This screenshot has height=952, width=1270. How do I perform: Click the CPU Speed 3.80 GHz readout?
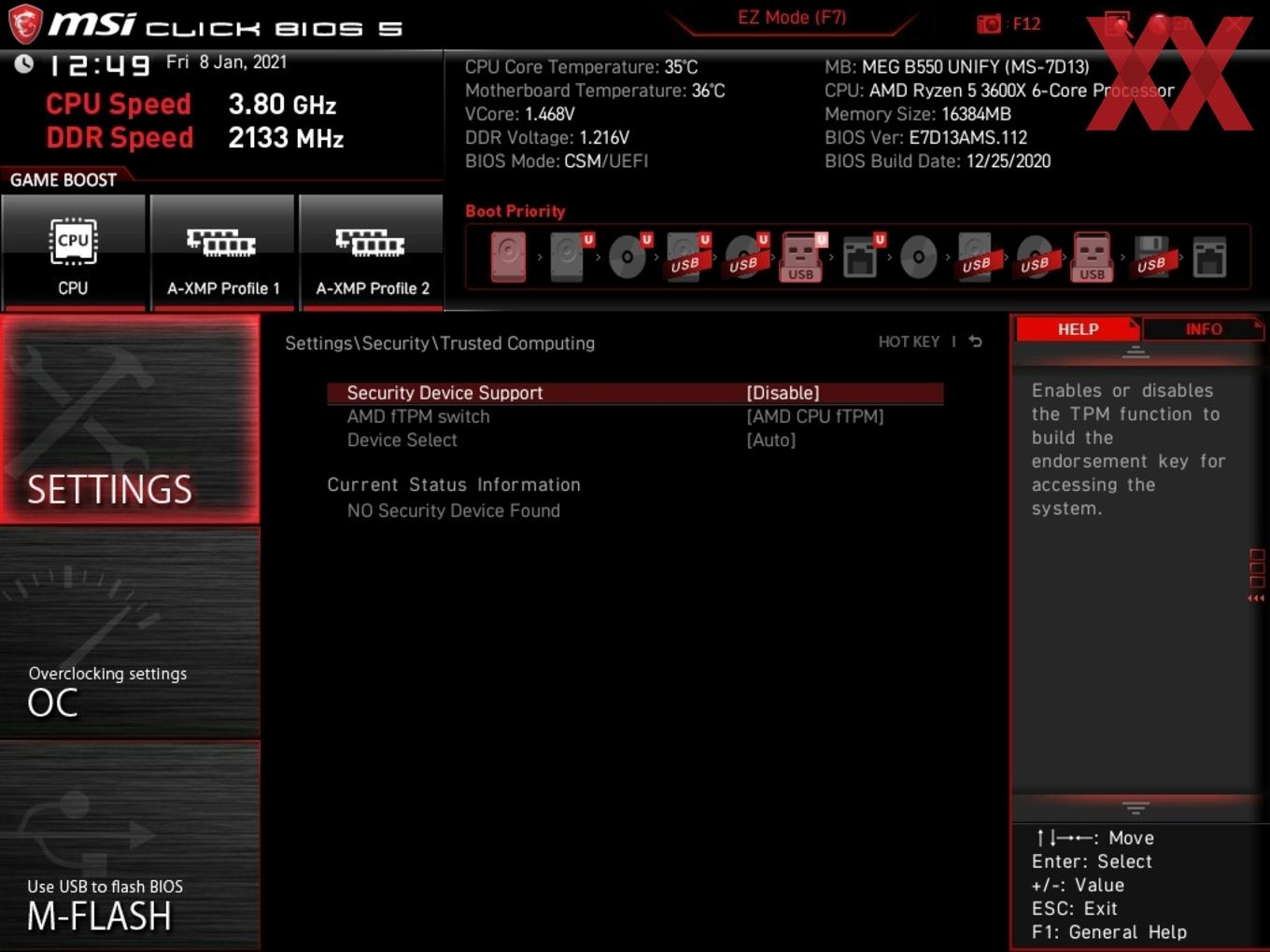coord(191,104)
